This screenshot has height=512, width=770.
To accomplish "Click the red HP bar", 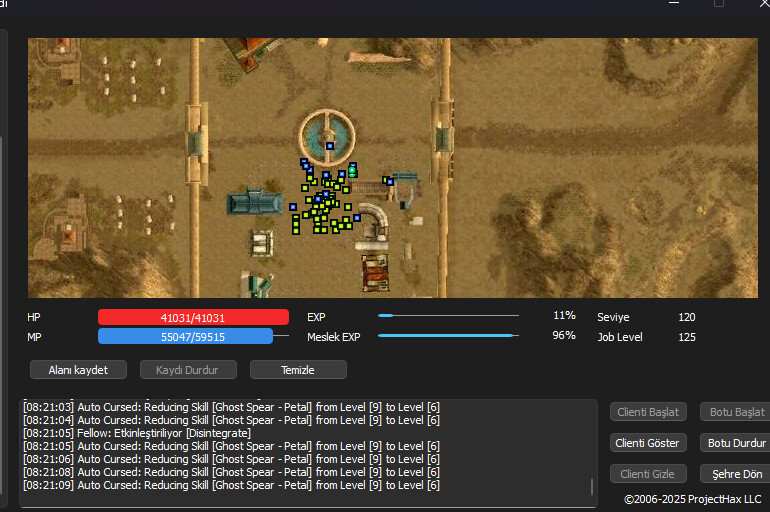I will point(193,317).
